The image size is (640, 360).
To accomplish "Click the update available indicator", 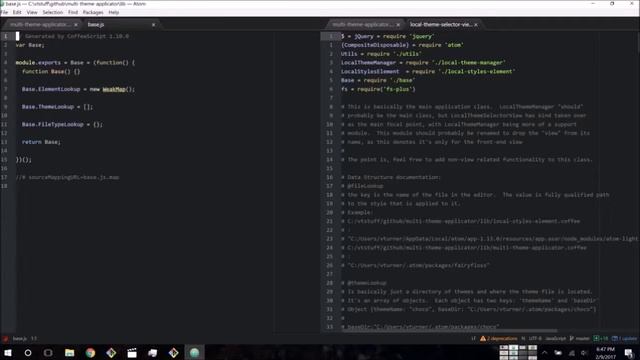I will pyautogui.click(x=624, y=338).
